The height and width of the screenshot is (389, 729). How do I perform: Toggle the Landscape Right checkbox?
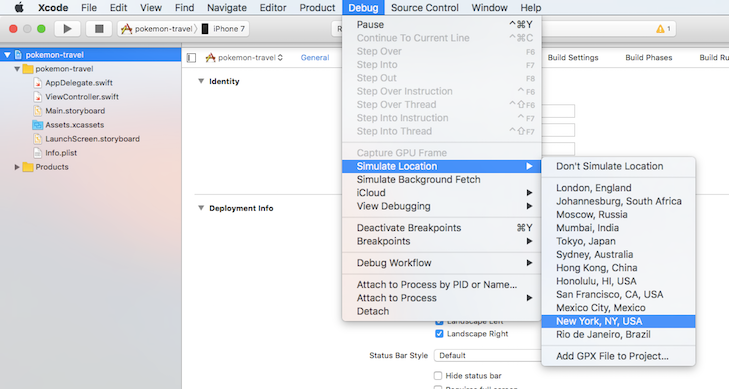(x=439, y=334)
